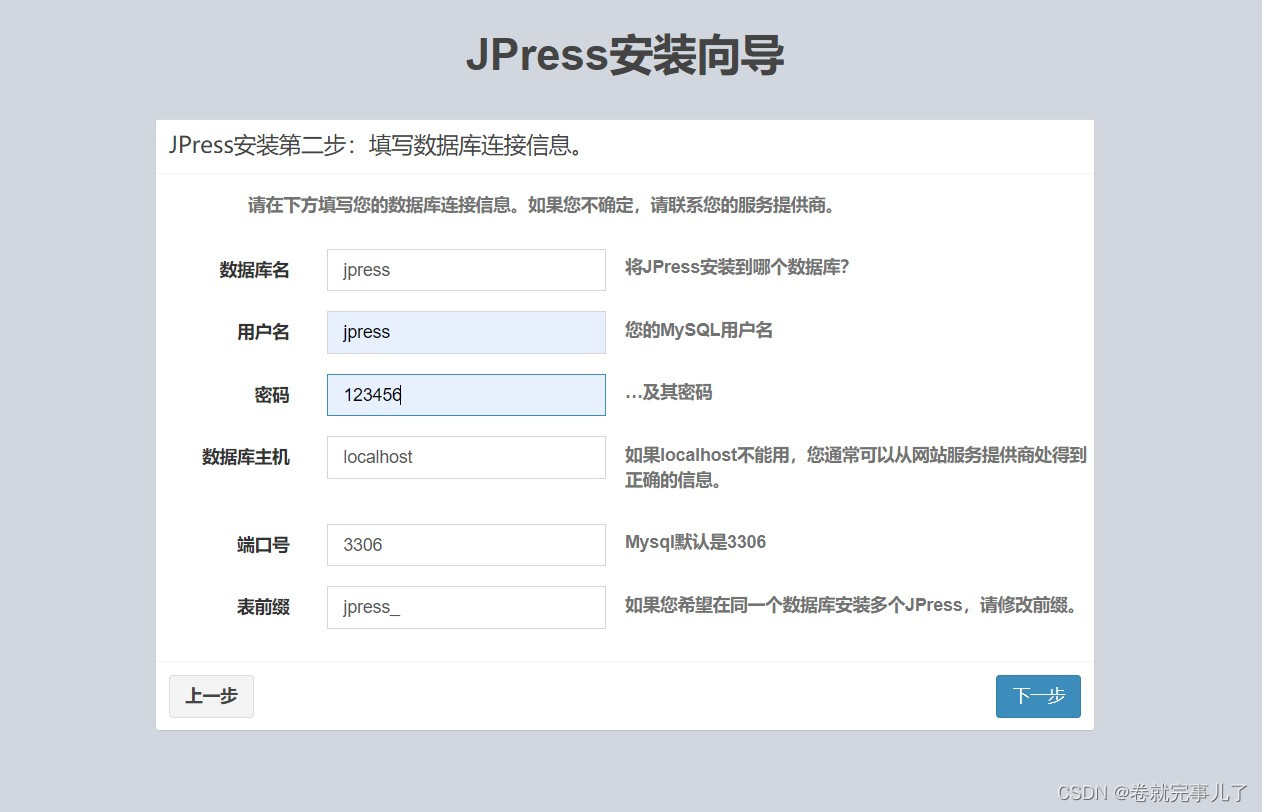Click the 用户名 label
Screen dimensions: 1262x812
(x=264, y=332)
